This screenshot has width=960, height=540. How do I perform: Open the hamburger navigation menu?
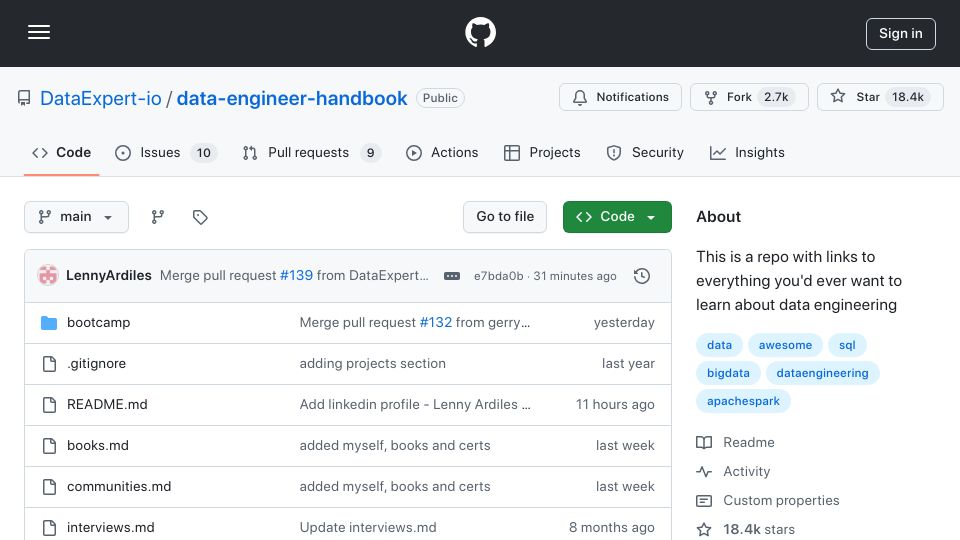pos(39,32)
